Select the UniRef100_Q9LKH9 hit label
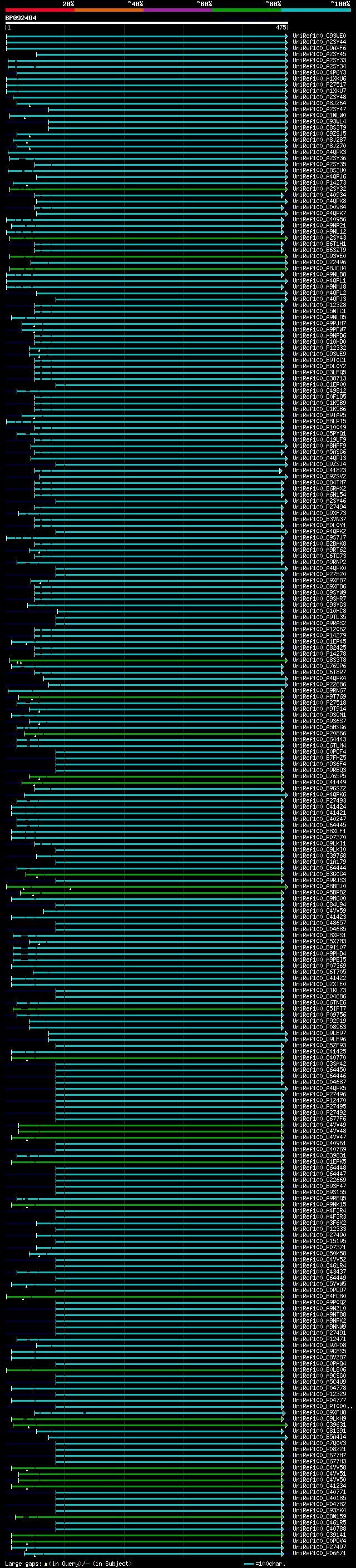Screen dimensions: 356x1568 pyautogui.click(x=319, y=1419)
